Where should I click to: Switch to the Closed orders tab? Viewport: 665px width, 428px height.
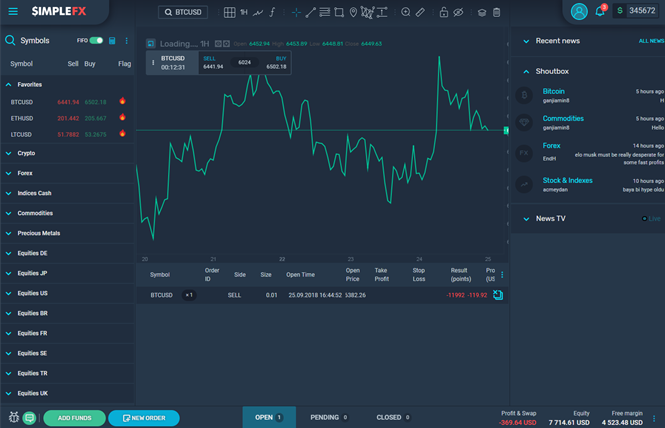[393, 417]
